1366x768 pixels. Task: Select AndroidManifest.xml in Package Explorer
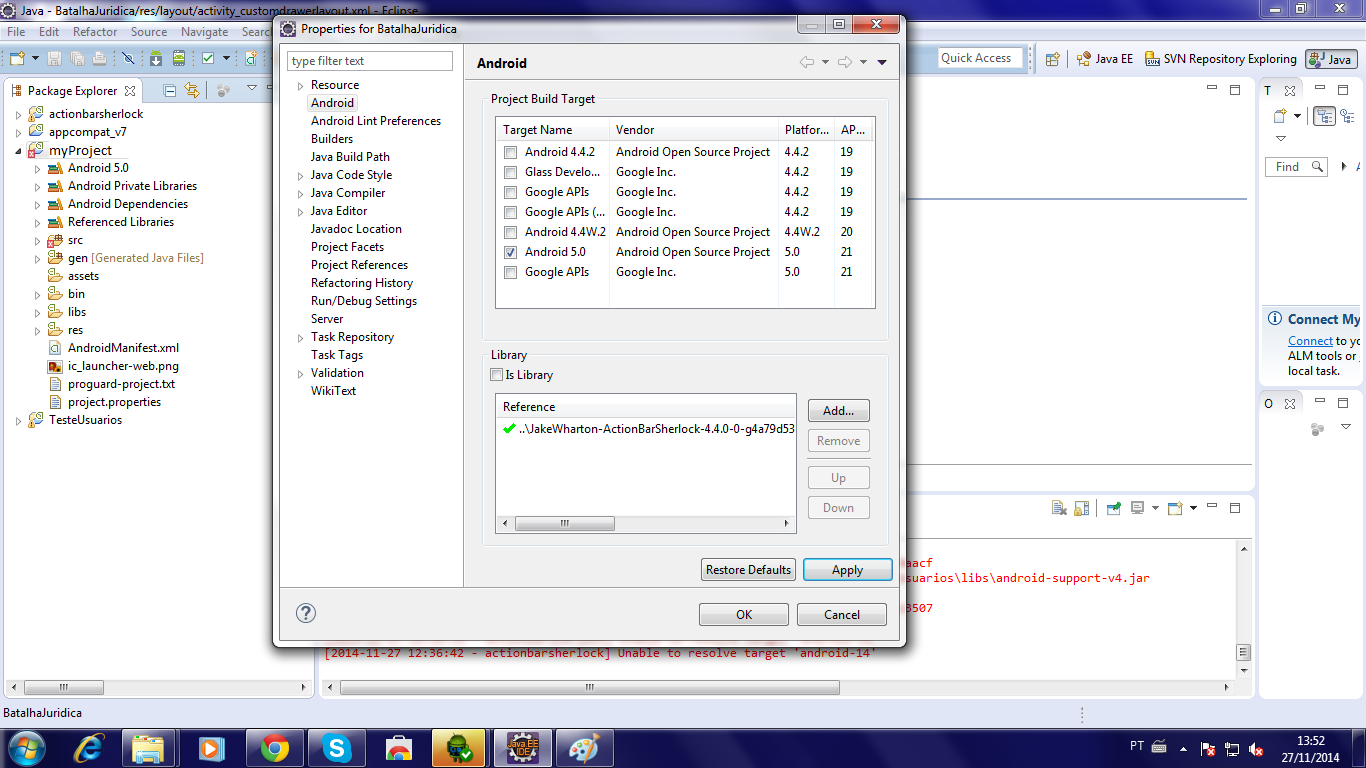coord(123,348)
